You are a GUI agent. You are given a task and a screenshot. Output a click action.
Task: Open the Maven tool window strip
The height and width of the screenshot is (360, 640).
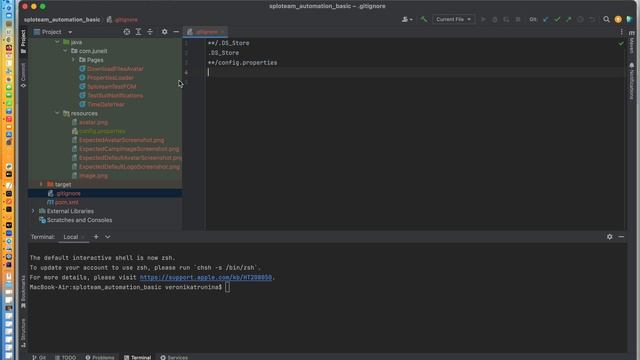pyautogui.click(x=632, y=42)
